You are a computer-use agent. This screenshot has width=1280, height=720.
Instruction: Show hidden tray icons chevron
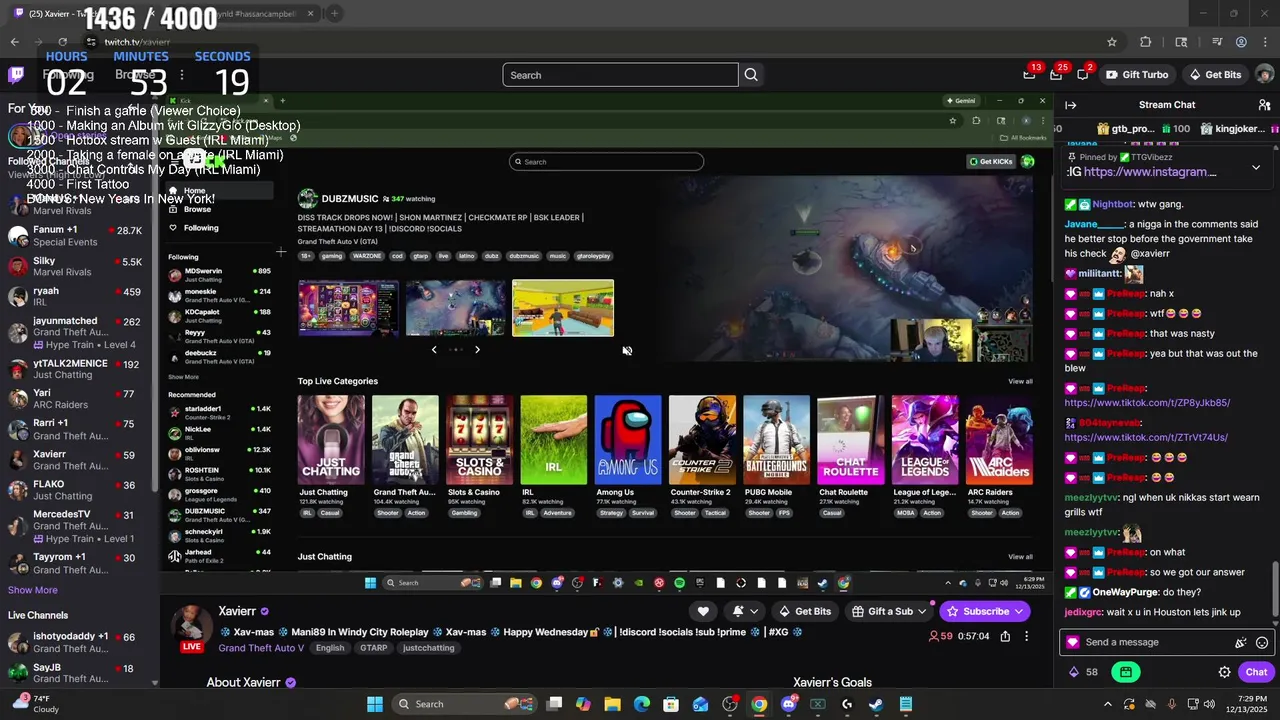tap(1107, 704)
